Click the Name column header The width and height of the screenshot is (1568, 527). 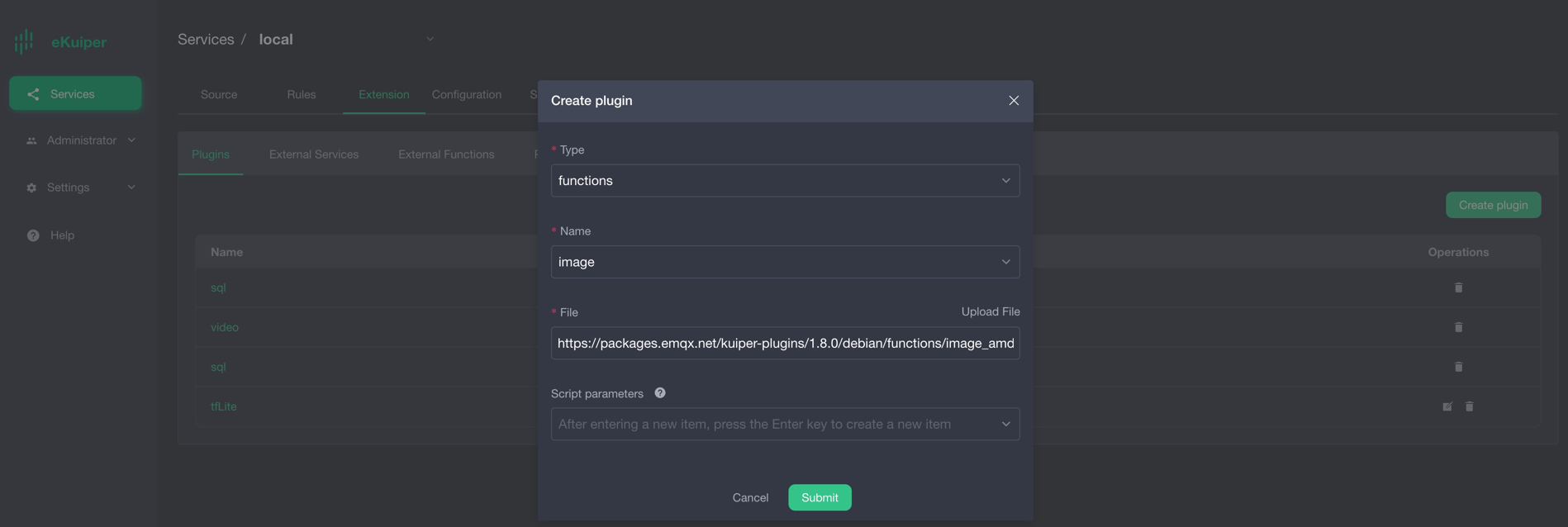[226, 252]
